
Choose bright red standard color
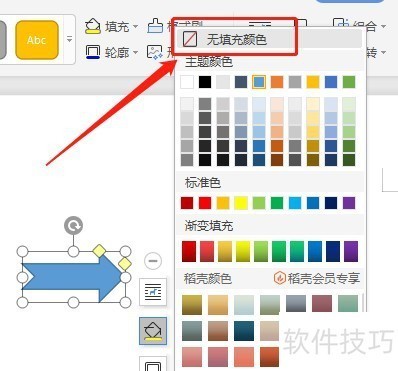[x=205, y=203]
